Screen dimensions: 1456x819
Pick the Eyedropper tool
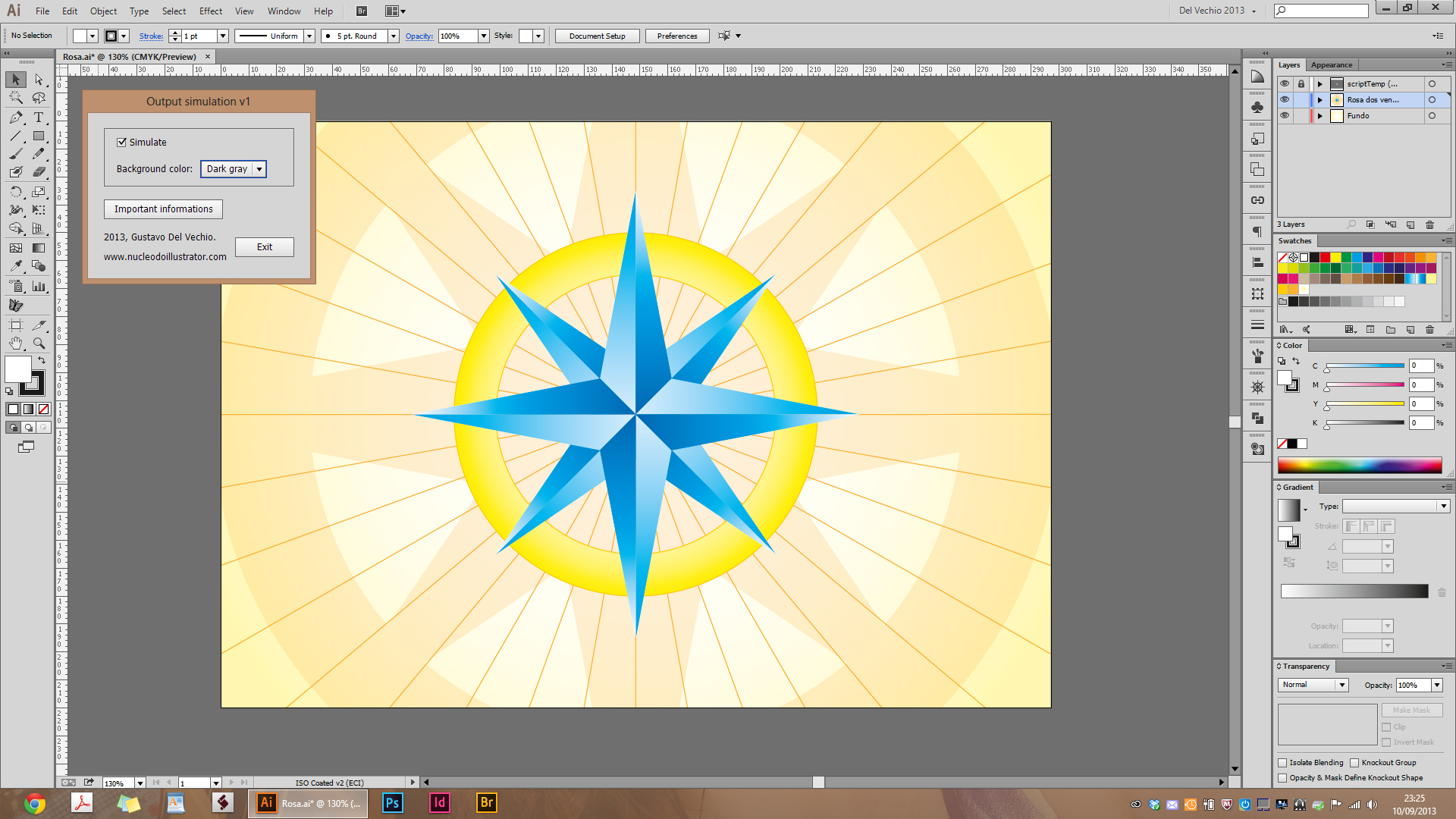(x=15, y=266)
